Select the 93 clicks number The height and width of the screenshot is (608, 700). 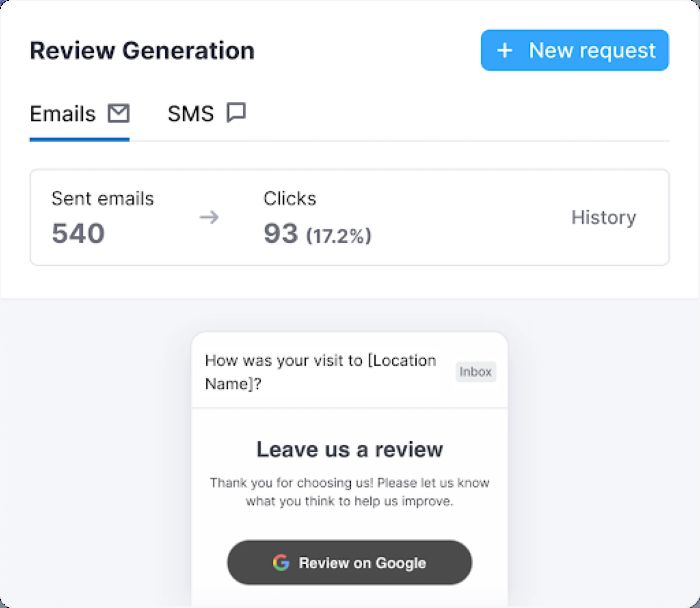tap(281, 233)
